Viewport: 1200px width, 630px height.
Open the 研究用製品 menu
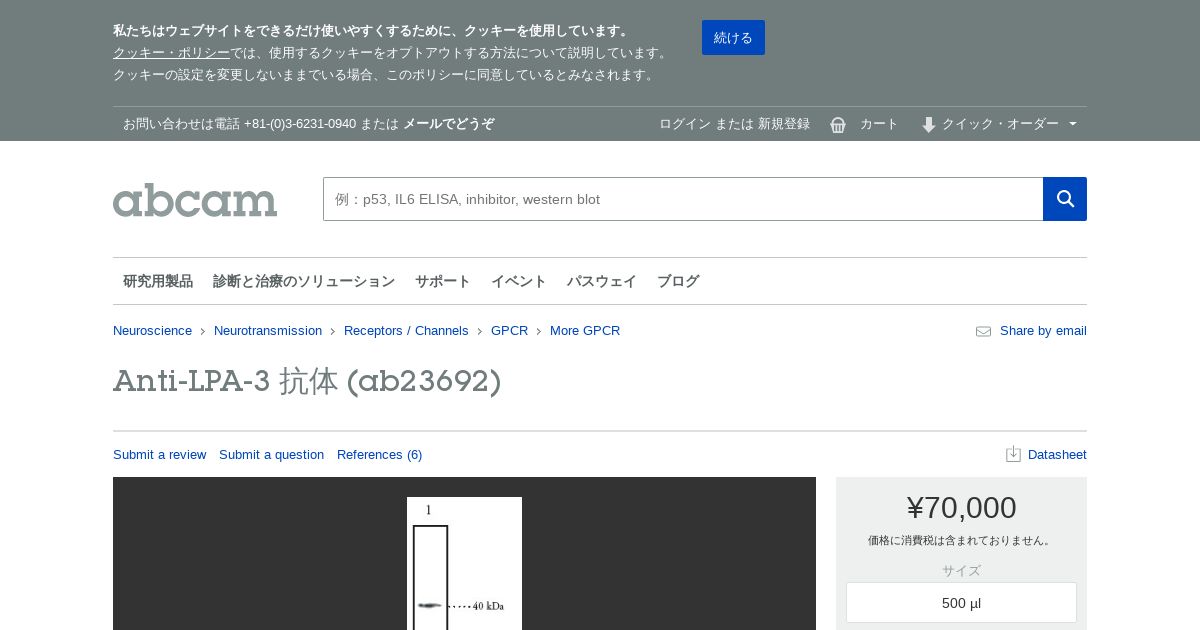tap(158, 281)
